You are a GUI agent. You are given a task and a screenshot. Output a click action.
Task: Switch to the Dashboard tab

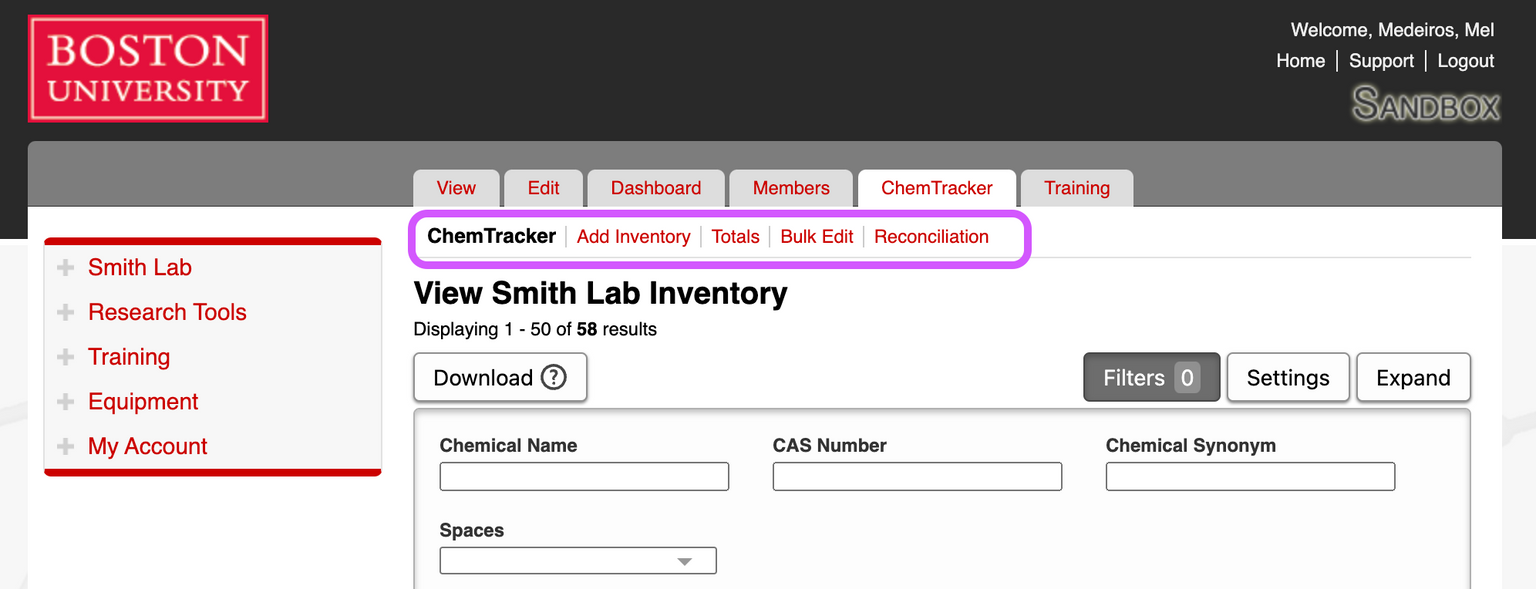656,188
